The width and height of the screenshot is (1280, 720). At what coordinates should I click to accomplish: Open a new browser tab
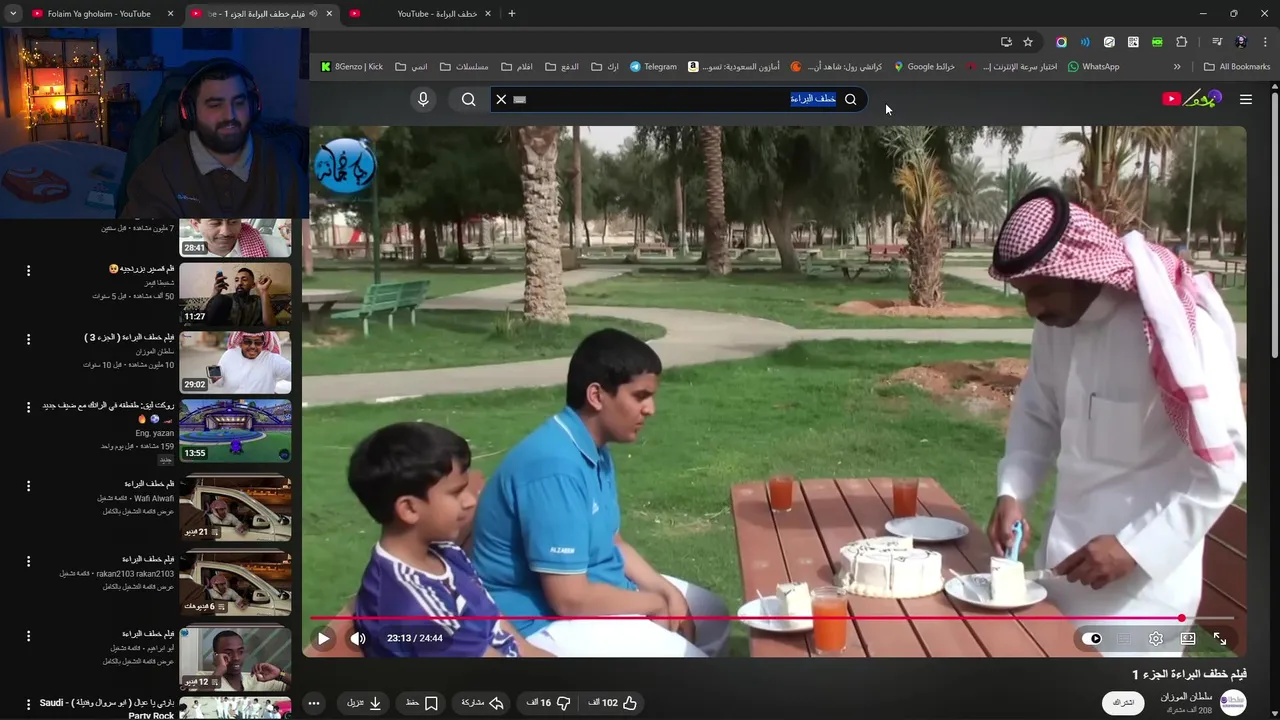[x=512, y=14]
